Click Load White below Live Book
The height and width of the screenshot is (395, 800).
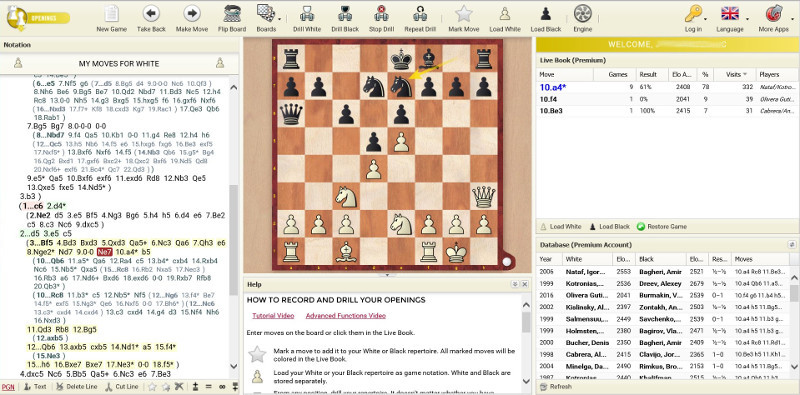[561, 227]
